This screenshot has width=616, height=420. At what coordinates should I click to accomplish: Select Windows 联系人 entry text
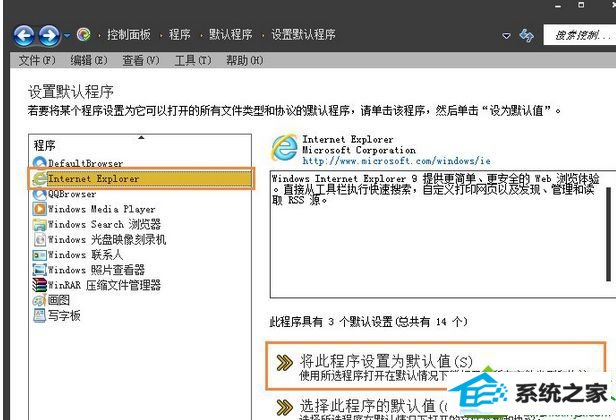point(85,255)
